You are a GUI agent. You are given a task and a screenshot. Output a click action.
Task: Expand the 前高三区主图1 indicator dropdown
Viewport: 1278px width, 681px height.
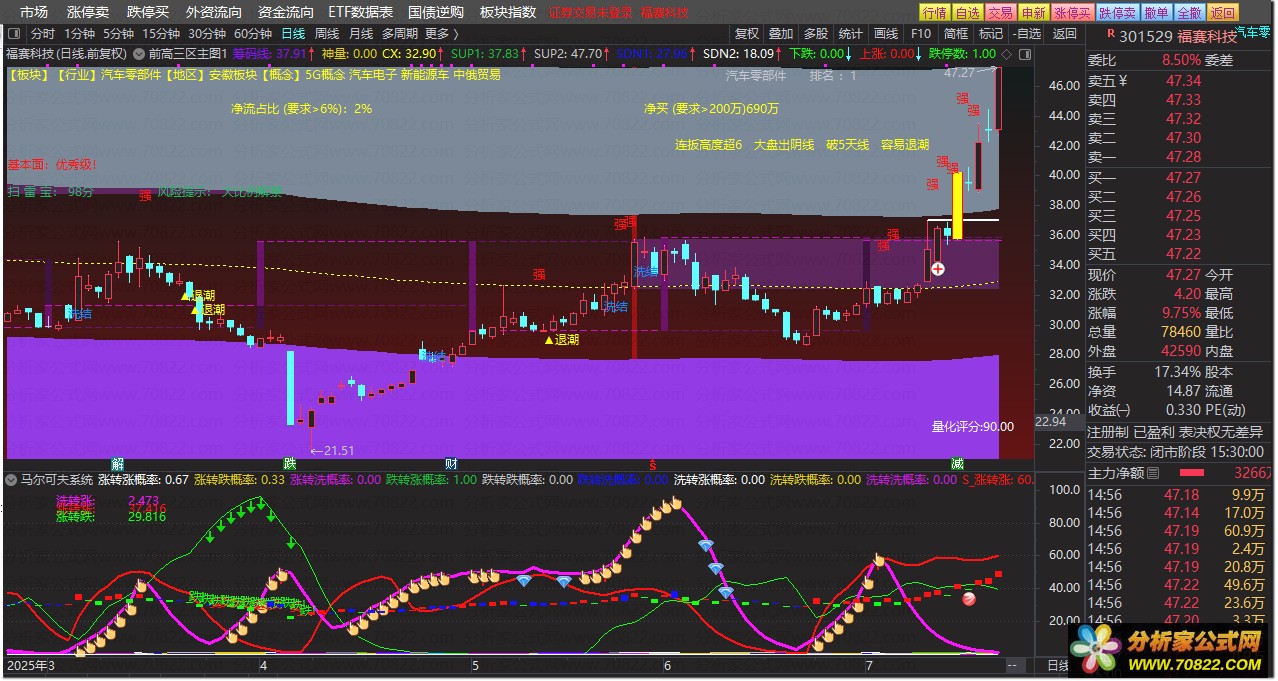(138, 53)
